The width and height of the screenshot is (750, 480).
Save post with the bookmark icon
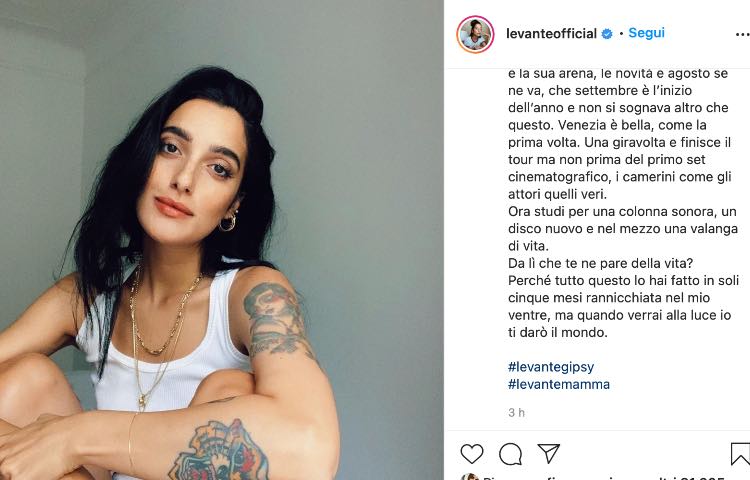pos(740,454)
